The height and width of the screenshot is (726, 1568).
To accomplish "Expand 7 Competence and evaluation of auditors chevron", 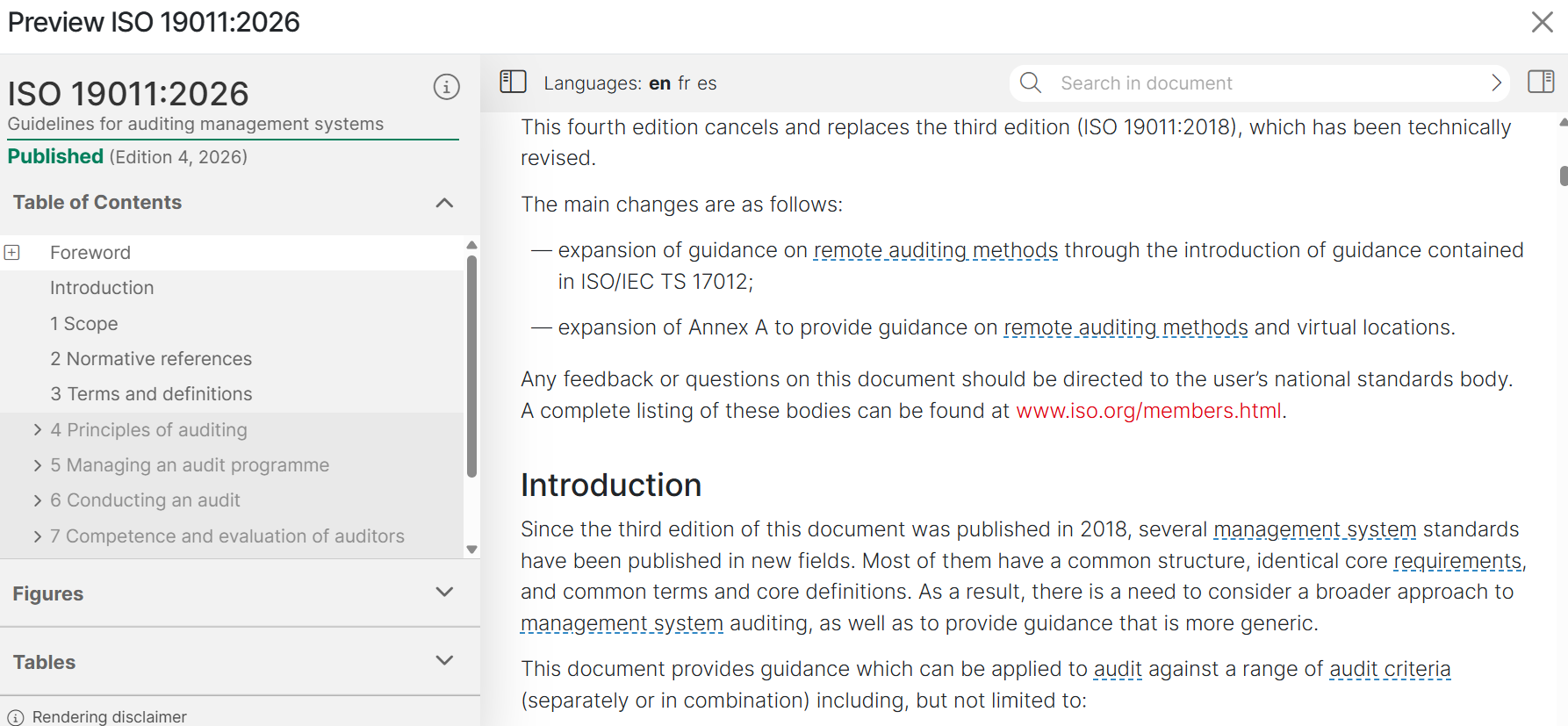I will pyautogui.click(x=38, y=536).
